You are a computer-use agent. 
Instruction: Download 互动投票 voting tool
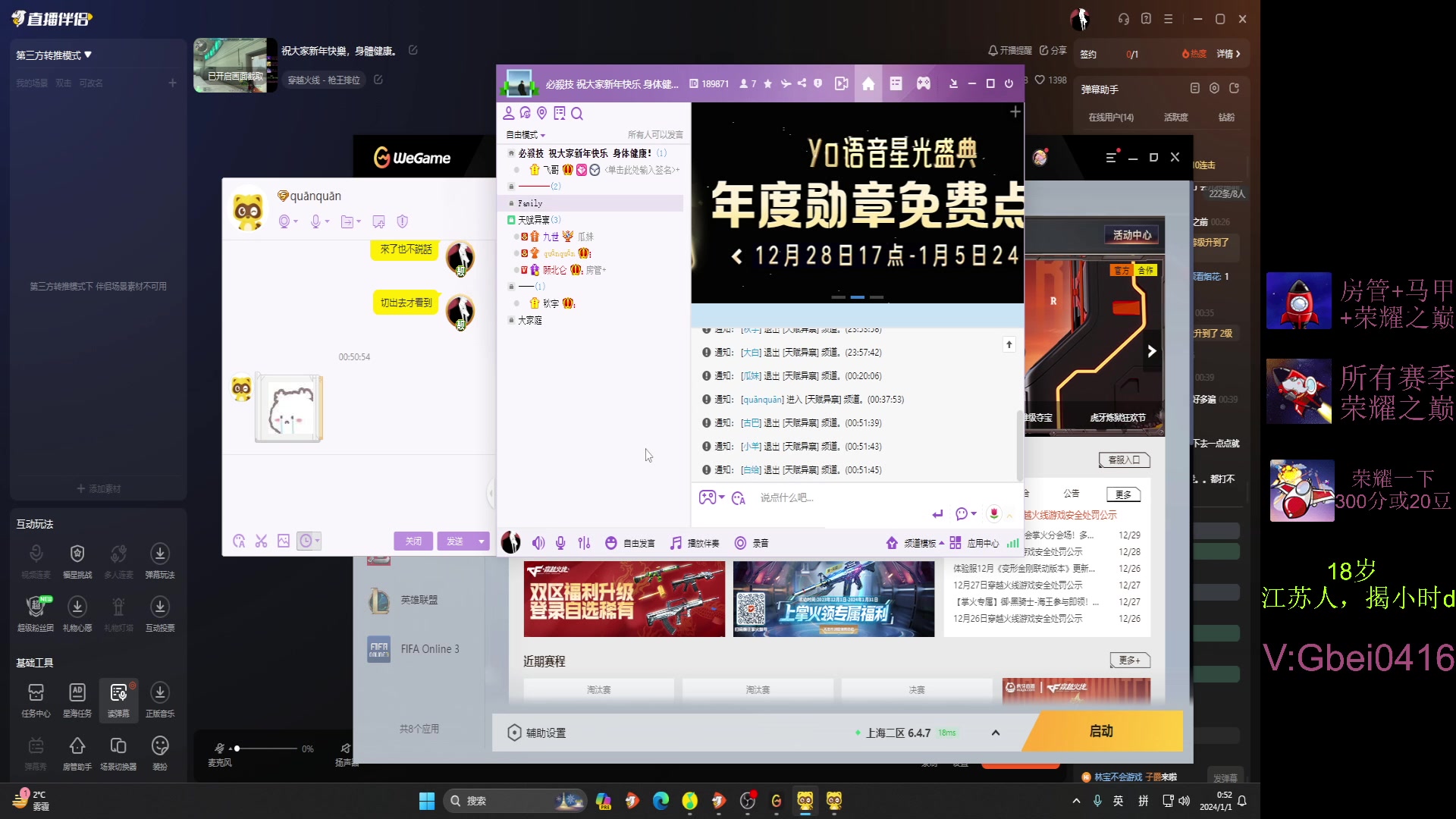pos(160,614)
